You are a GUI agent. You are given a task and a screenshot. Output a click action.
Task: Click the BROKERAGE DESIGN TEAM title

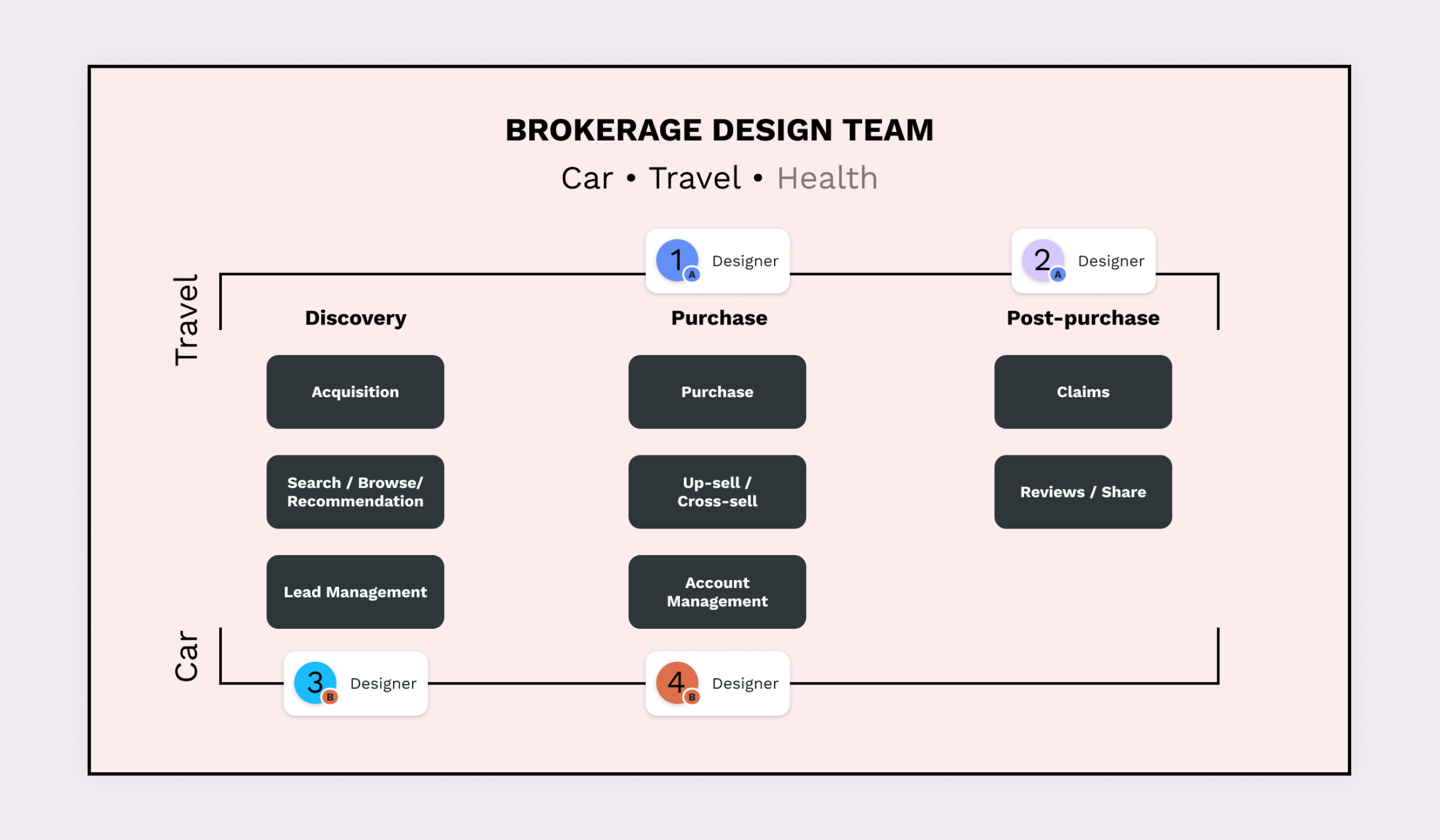[719, 130]
